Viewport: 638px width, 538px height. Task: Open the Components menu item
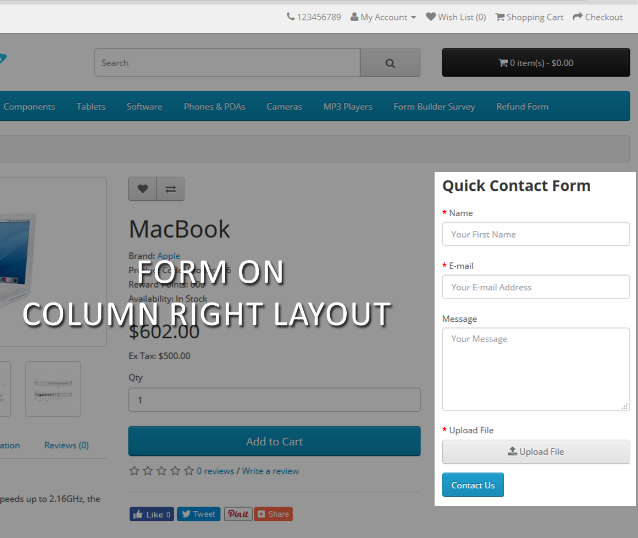click(29, 107)
